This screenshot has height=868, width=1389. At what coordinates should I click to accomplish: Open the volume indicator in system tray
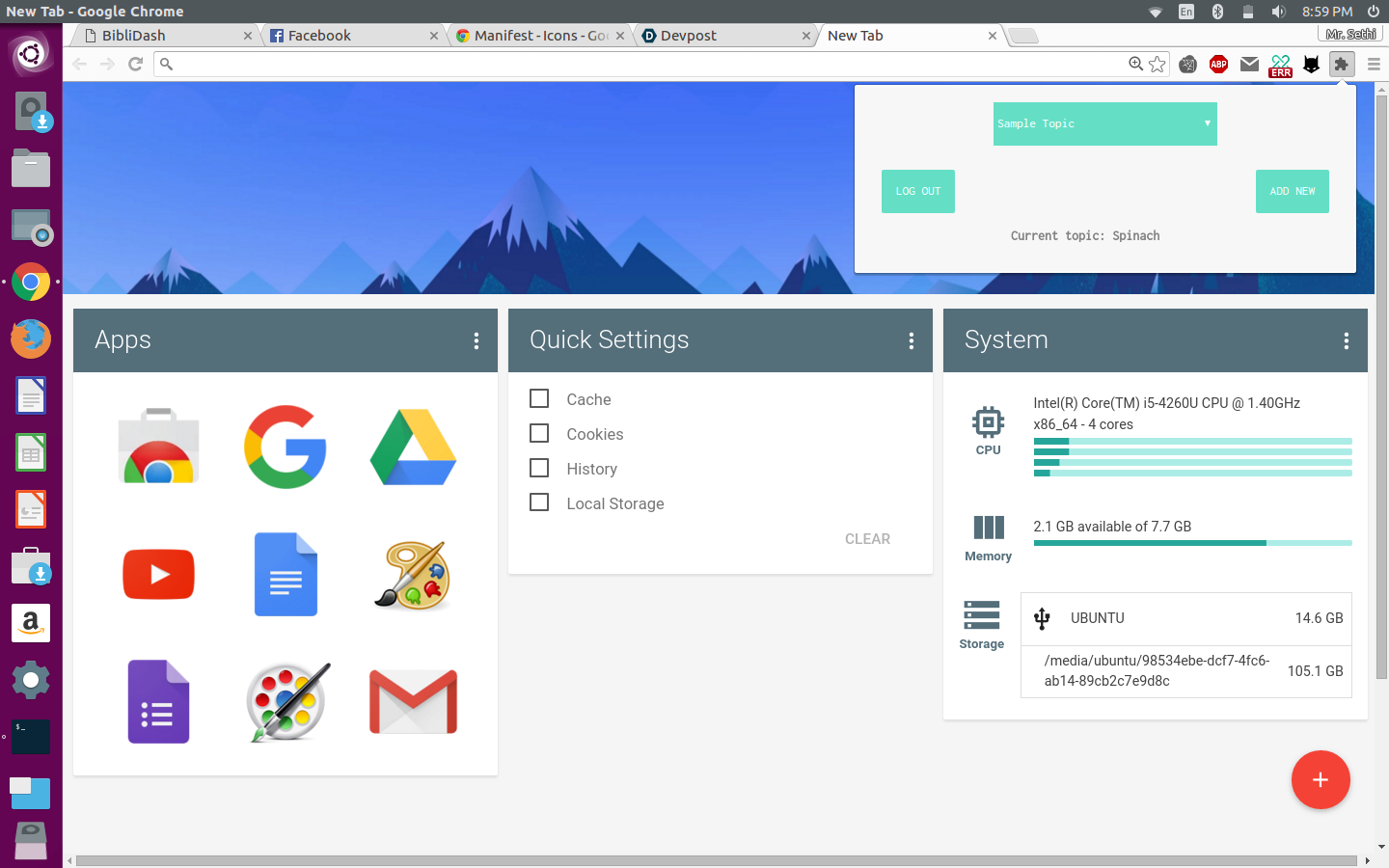[1278, 12]
